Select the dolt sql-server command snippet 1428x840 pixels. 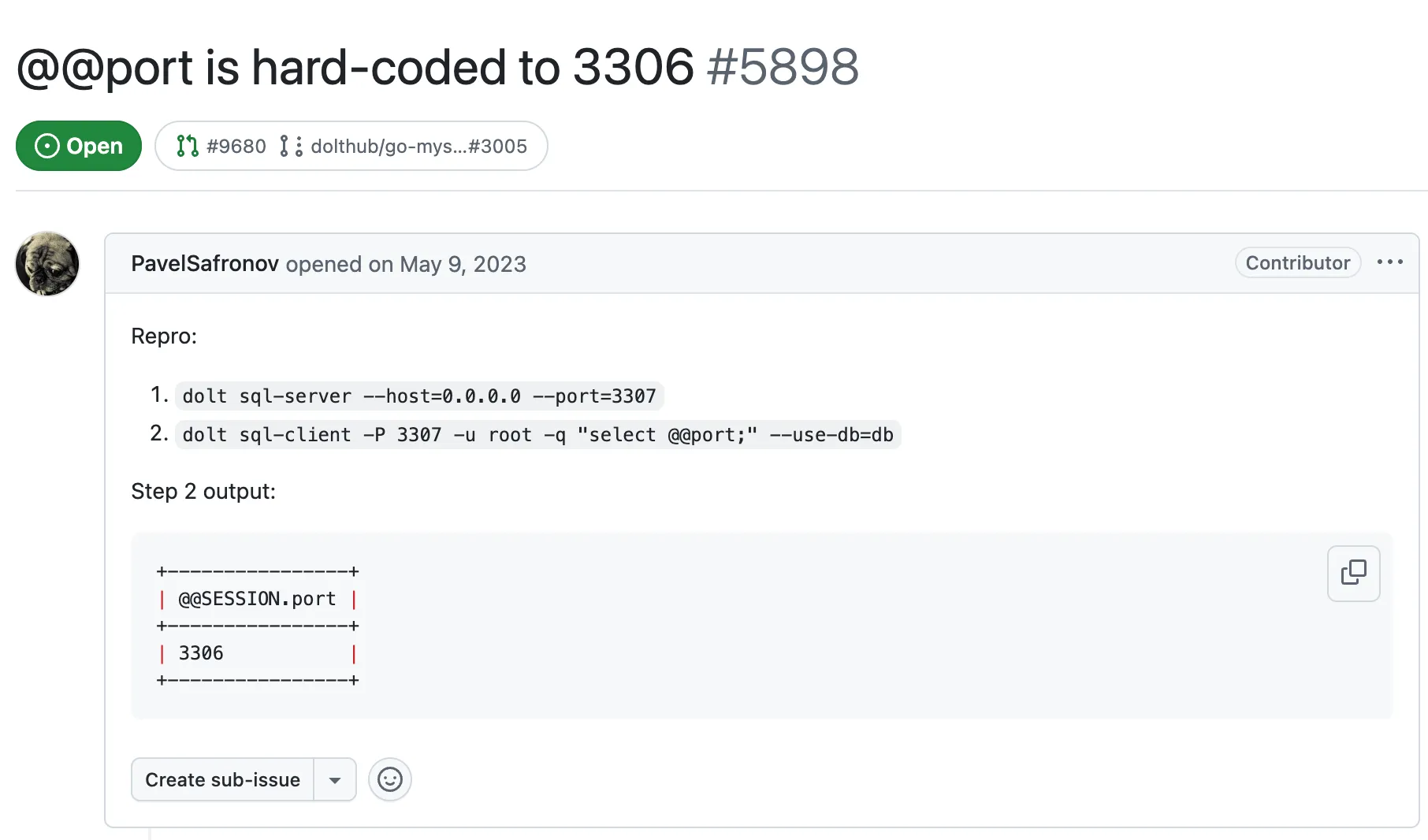click(418, 396)
